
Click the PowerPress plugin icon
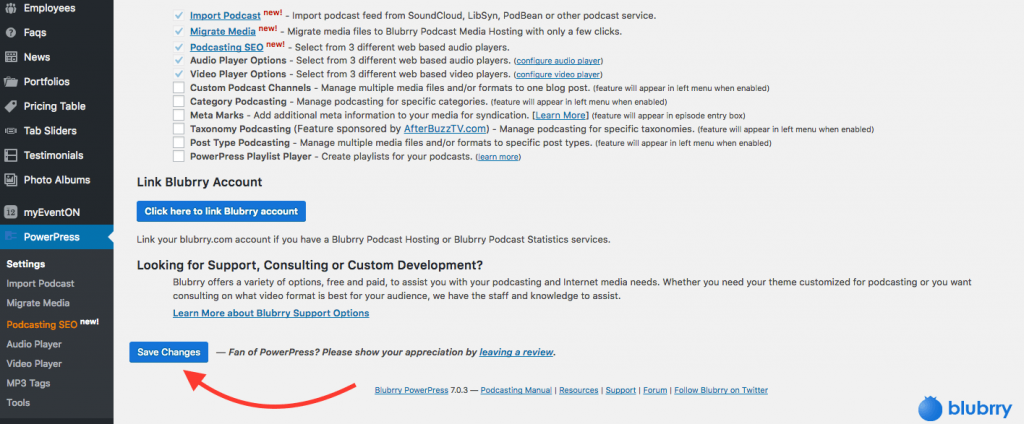pyautogui.click(x=10, y=237)
